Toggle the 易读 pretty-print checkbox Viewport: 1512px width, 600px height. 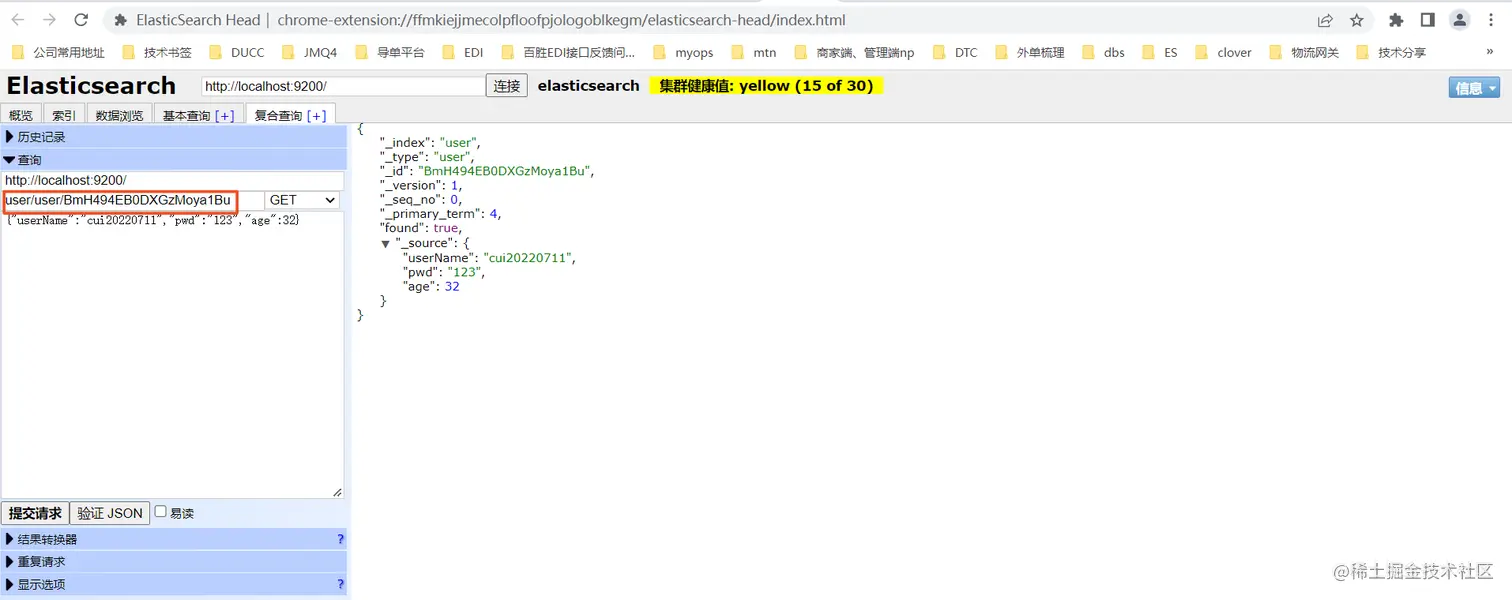(160, 512)
